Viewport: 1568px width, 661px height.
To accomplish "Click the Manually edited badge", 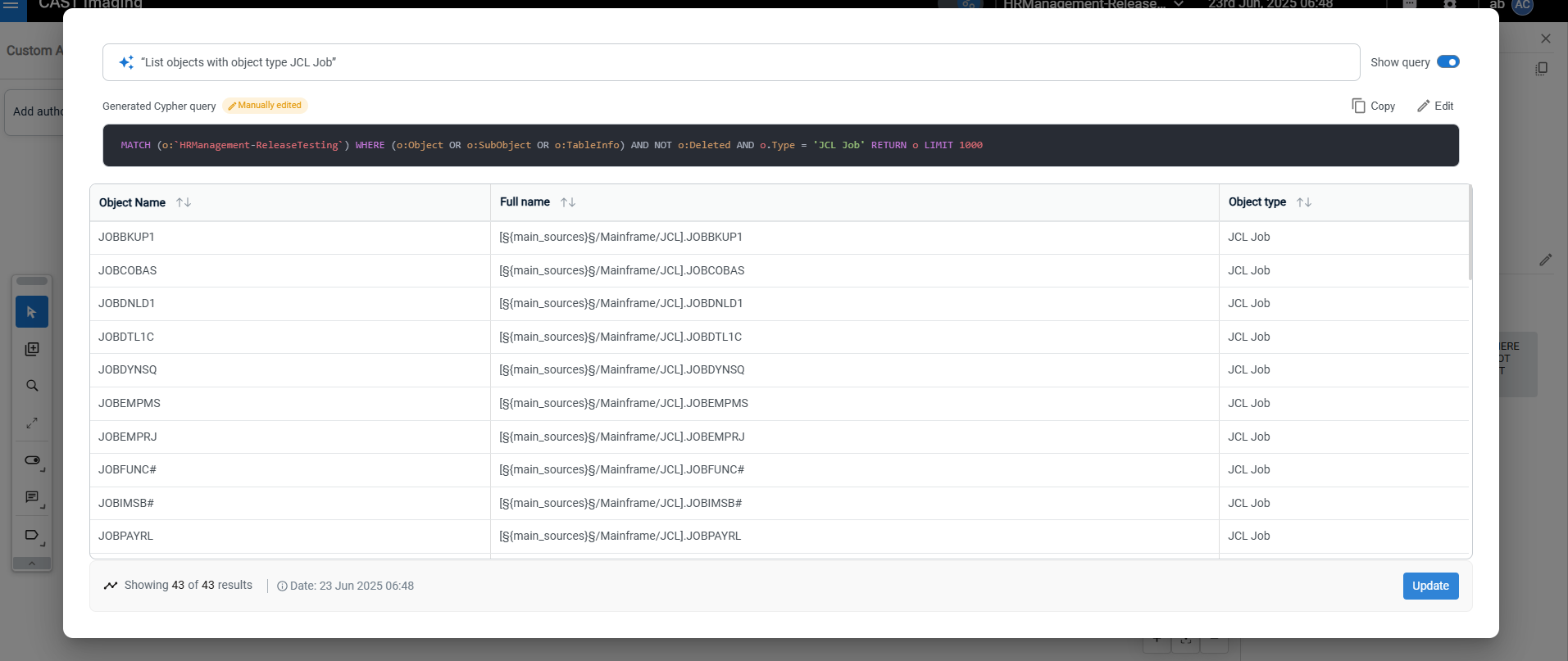I will pyautogui.click(x=265, y=106).
